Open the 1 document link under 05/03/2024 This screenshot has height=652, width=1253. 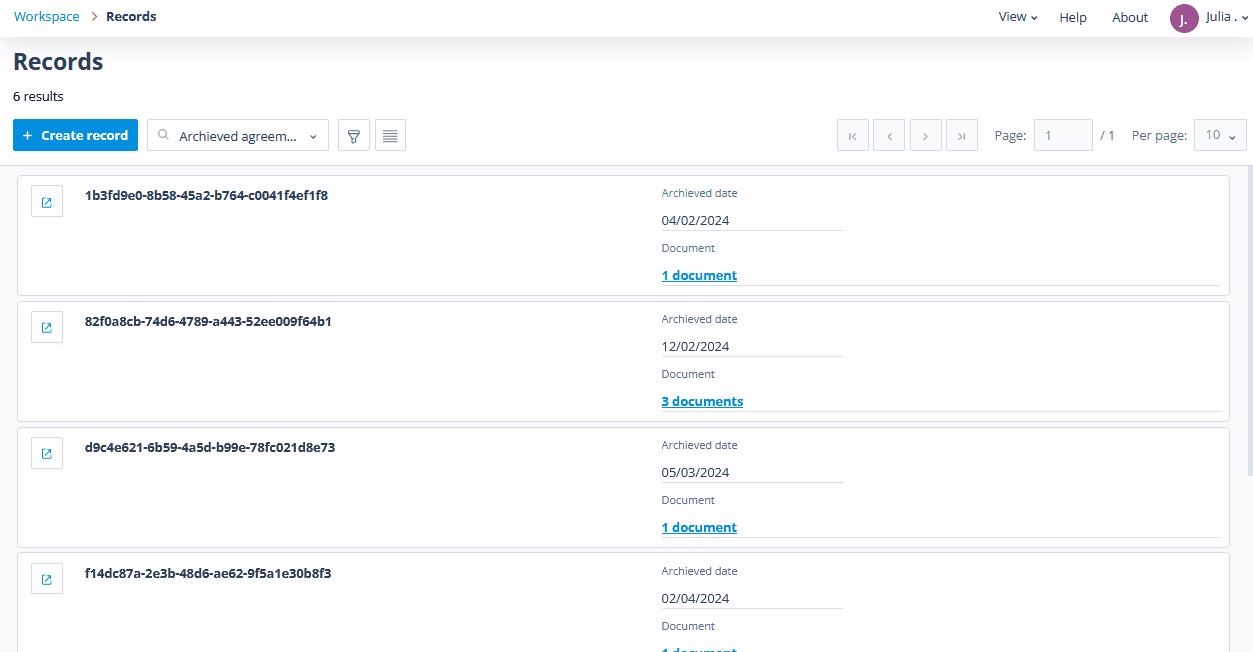pyautogui.click(x=699, y=528)
